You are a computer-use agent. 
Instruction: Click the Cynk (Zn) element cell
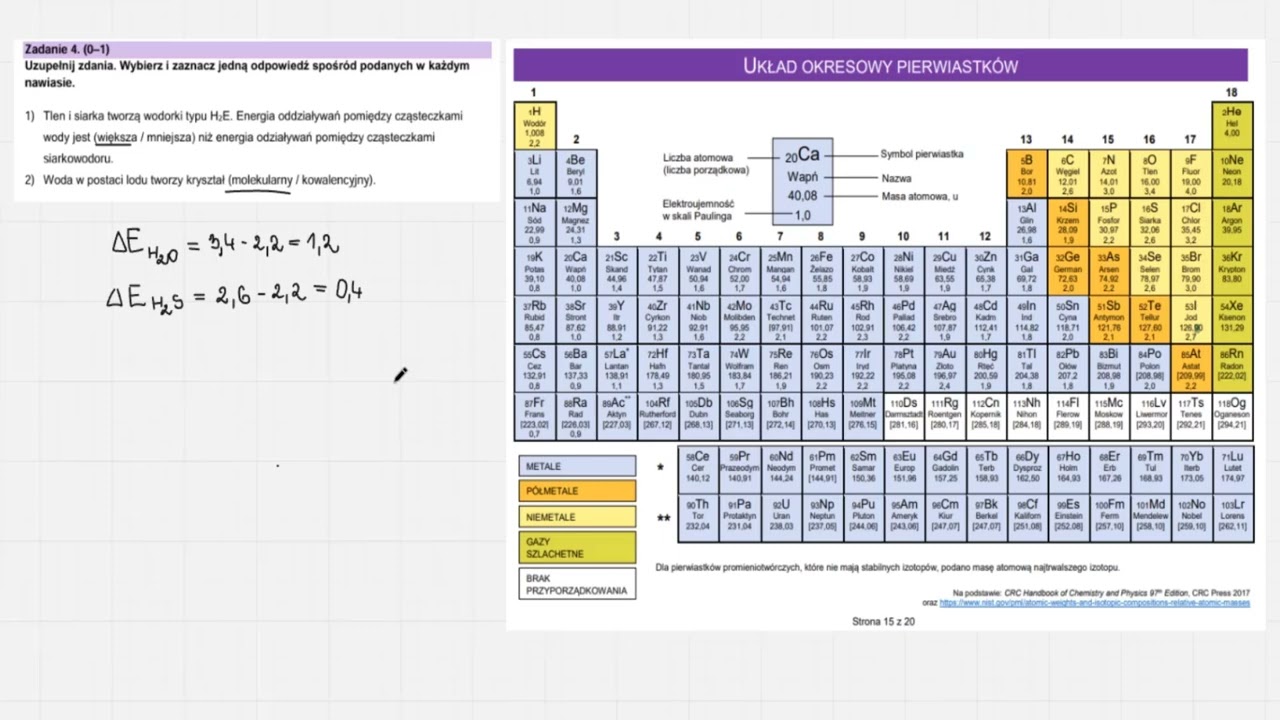click(x=986, y=271)
